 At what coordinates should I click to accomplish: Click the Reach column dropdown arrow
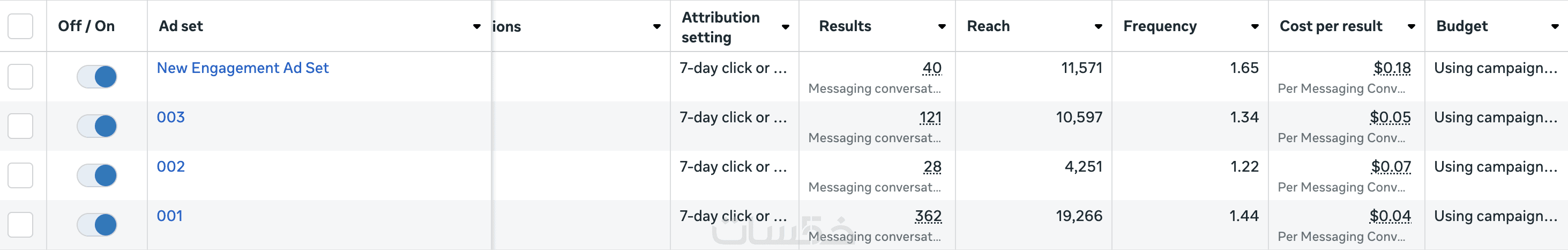tap(1098, 26)
